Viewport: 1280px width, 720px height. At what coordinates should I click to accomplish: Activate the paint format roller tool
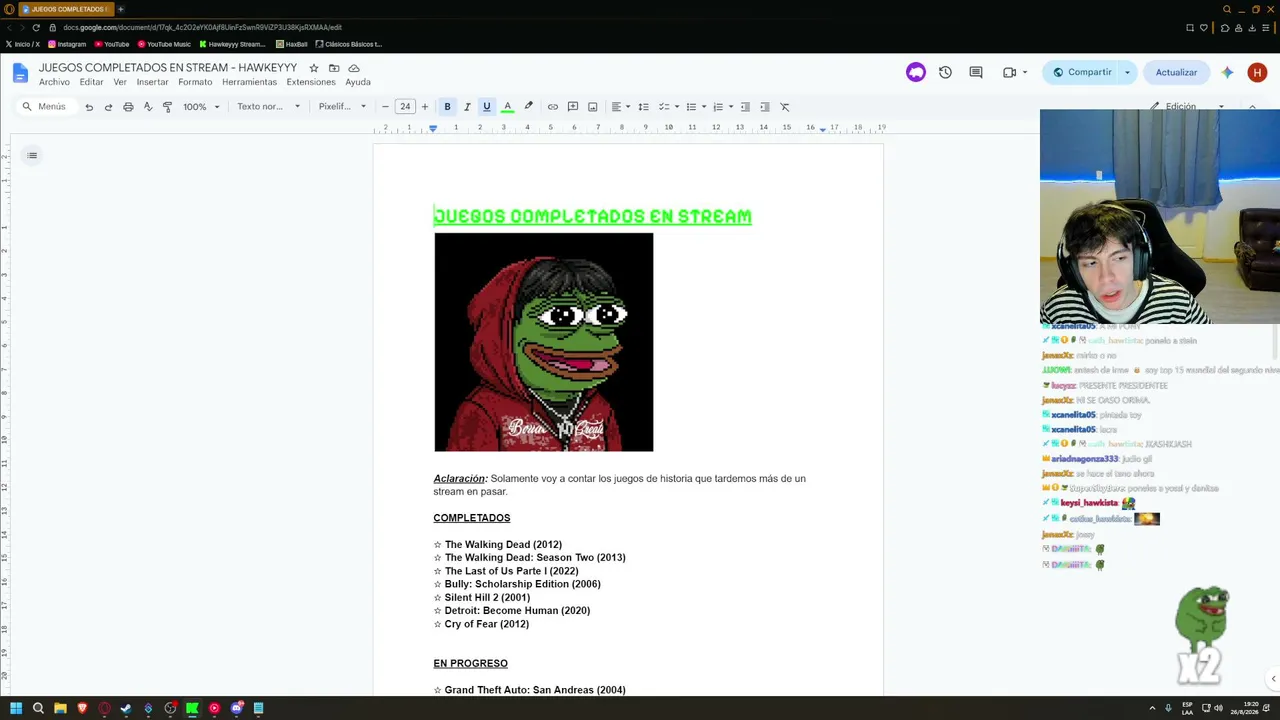(x=167, y=107)
